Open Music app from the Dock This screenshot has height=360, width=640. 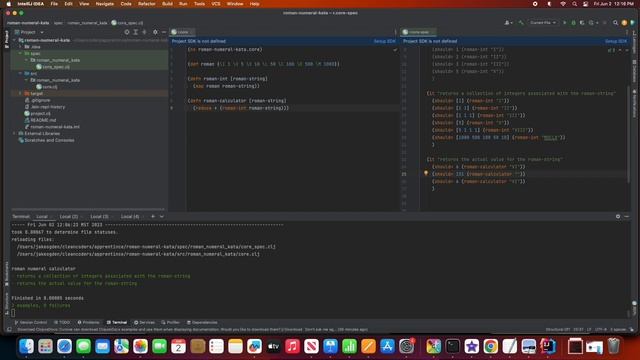click(x=292, y=347)
